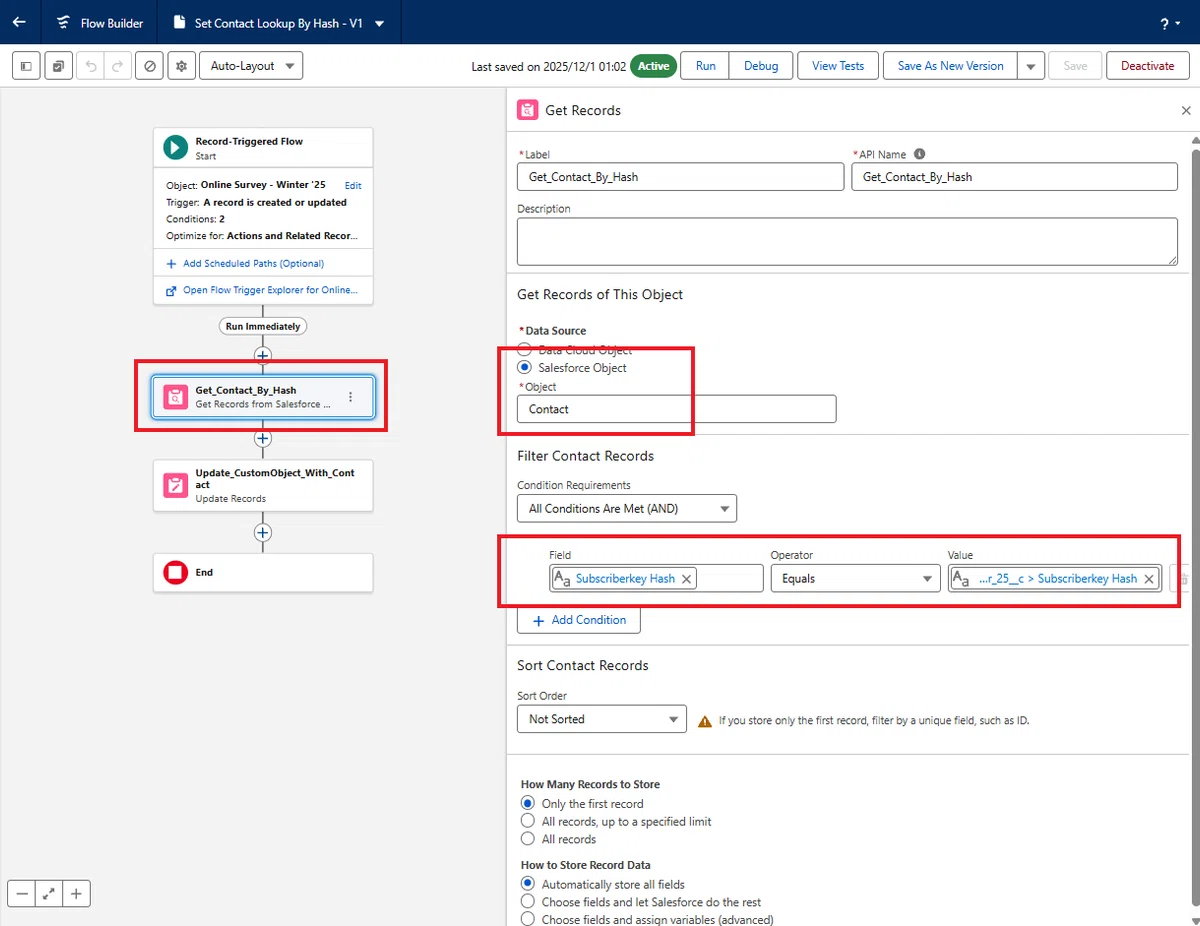The height and width of the screenshot is (926, 1200).
Task: Click the Run button
Action: click(x=706, y=66)
